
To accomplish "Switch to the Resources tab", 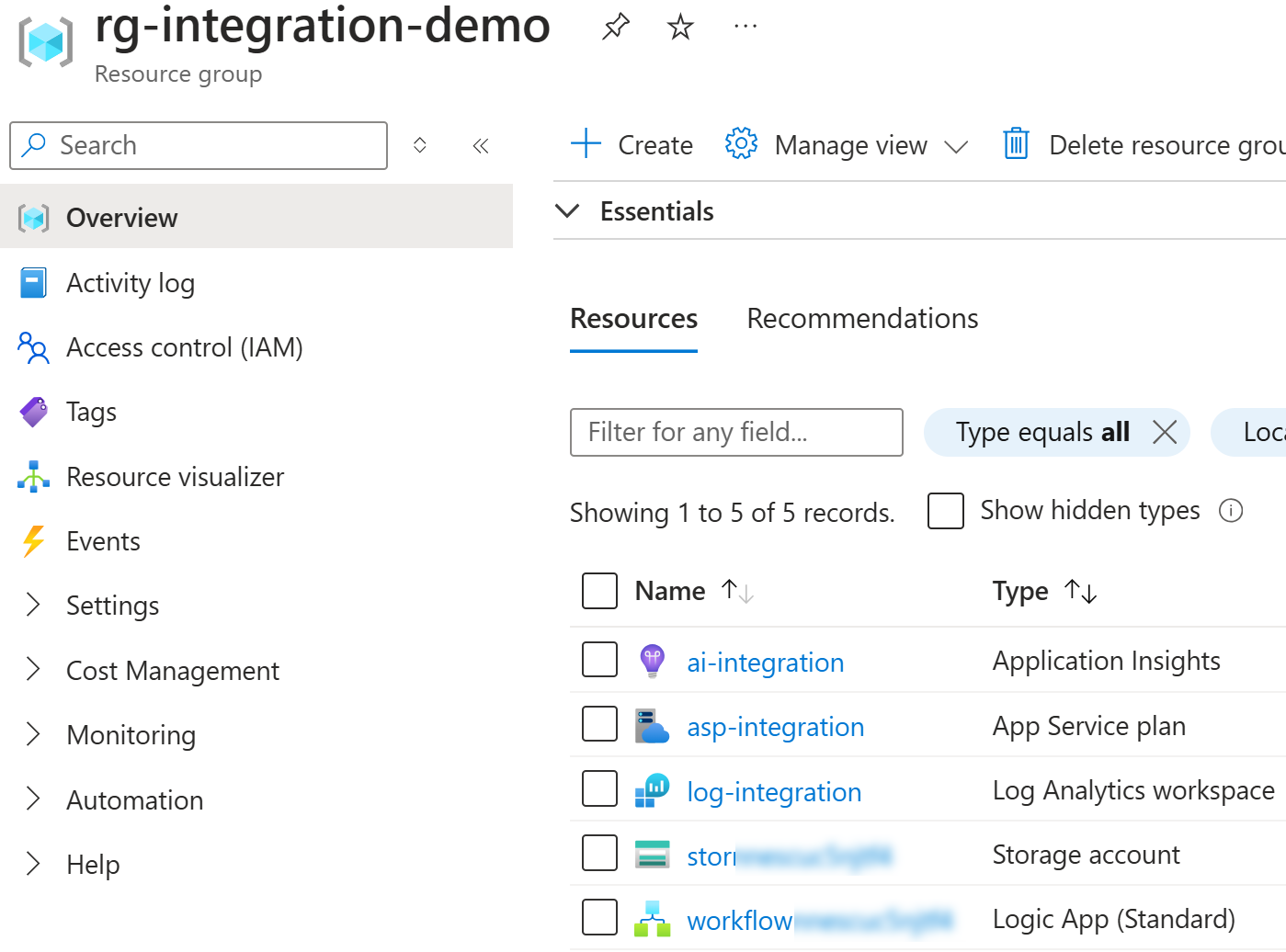I will [634, 319].
